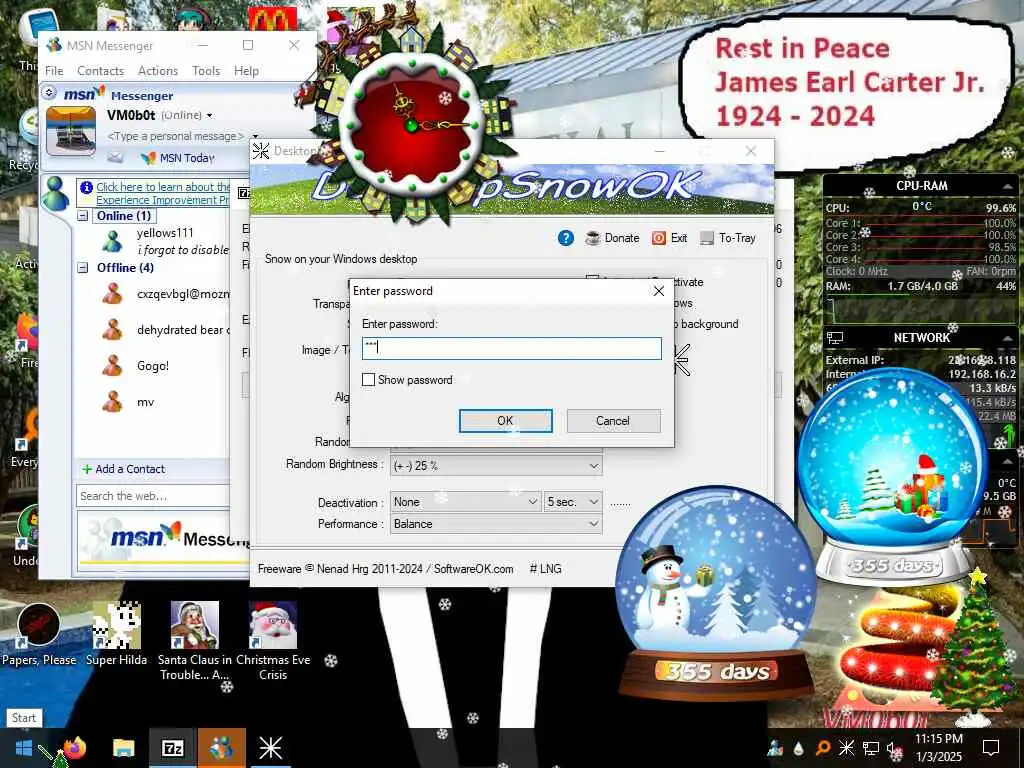Open the personal message dropdown arrow
The width and height of the screenshot is (1024, 768).
(x=255, y=136)
